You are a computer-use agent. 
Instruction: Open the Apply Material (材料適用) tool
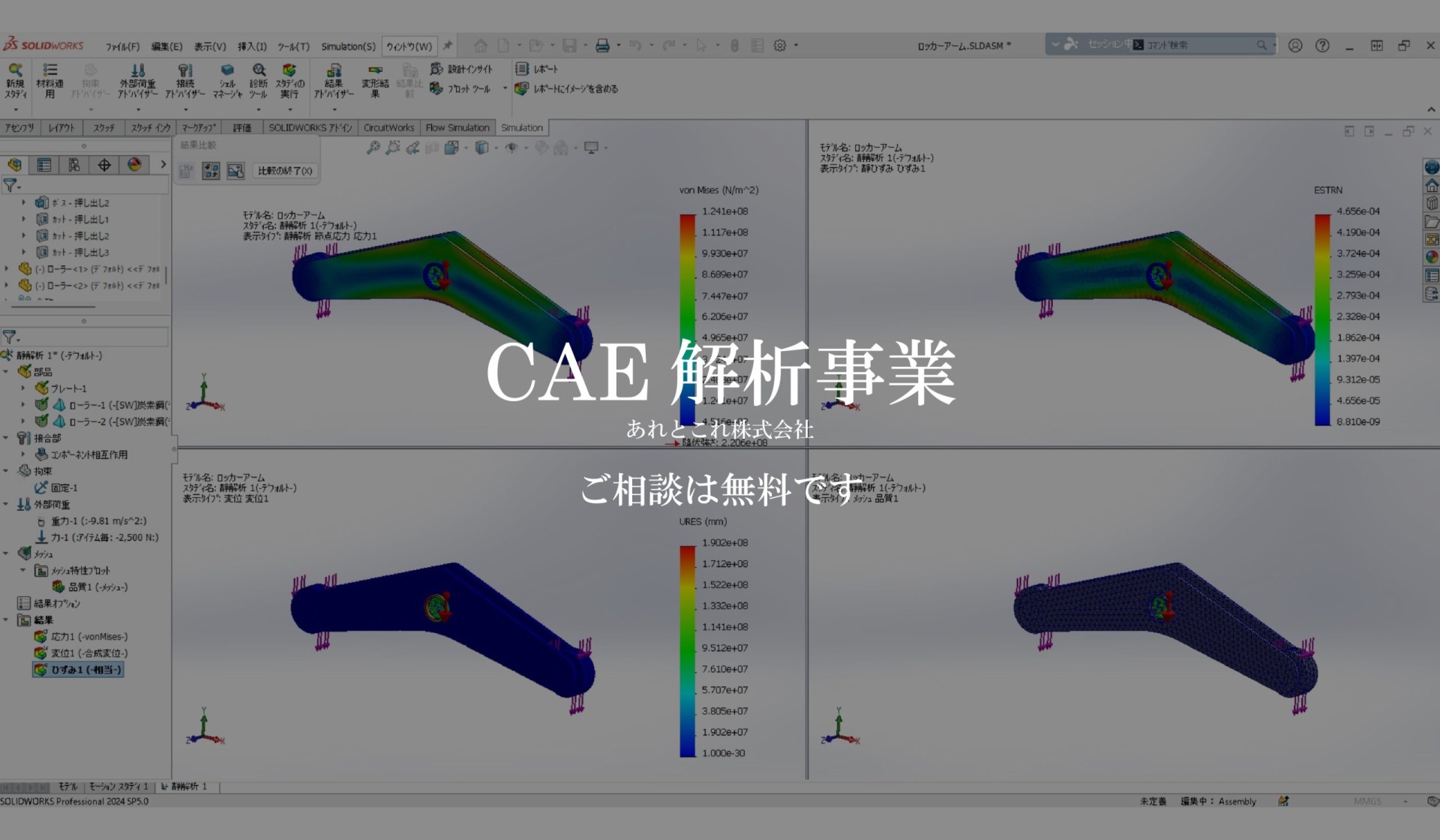click(x=49, y=81)
